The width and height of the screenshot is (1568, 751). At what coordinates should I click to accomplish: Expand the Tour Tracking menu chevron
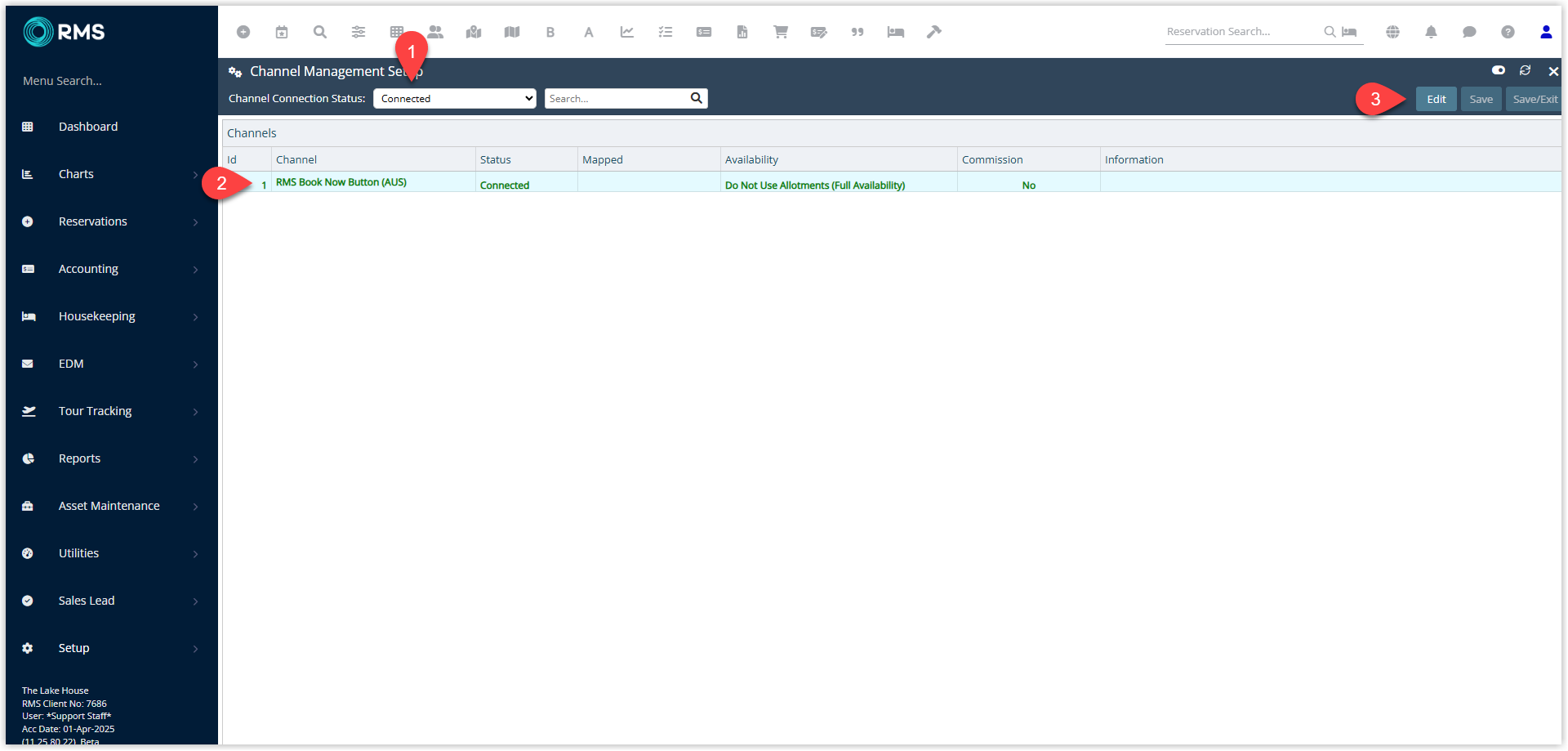(195, 412)
